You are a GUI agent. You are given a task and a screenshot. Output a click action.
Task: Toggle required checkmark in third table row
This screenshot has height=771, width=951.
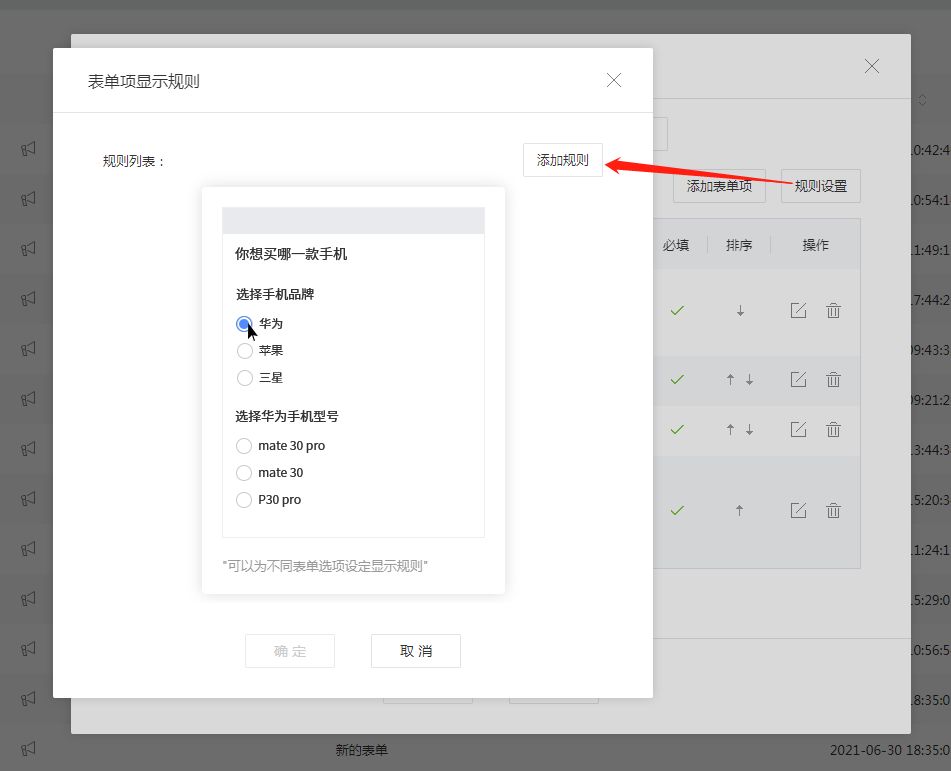(677, 429)
